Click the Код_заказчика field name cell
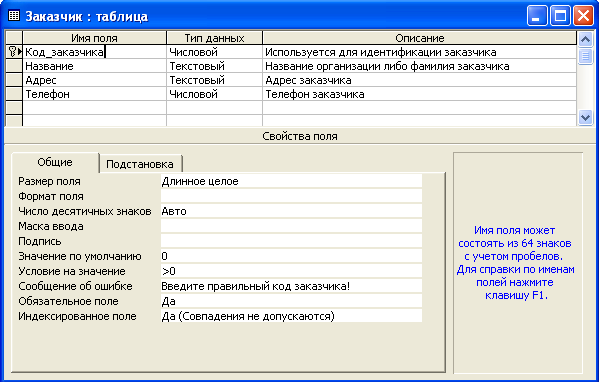599x382 pixels. 95,52
